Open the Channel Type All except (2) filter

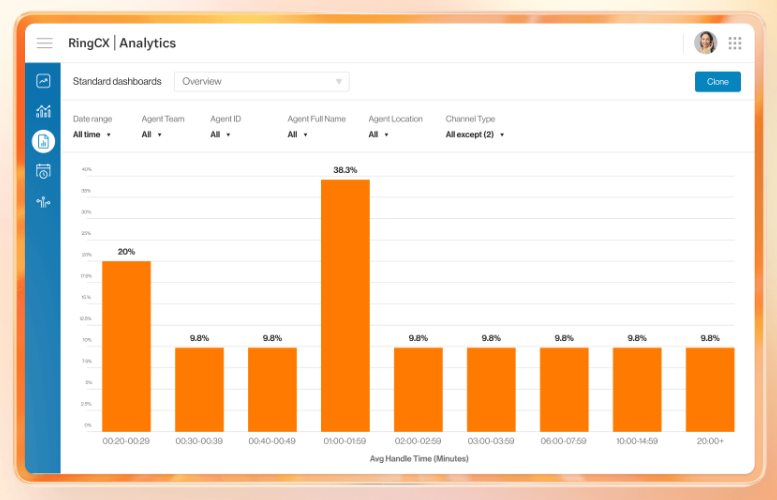pyautogui.click(x=475, y=134)
